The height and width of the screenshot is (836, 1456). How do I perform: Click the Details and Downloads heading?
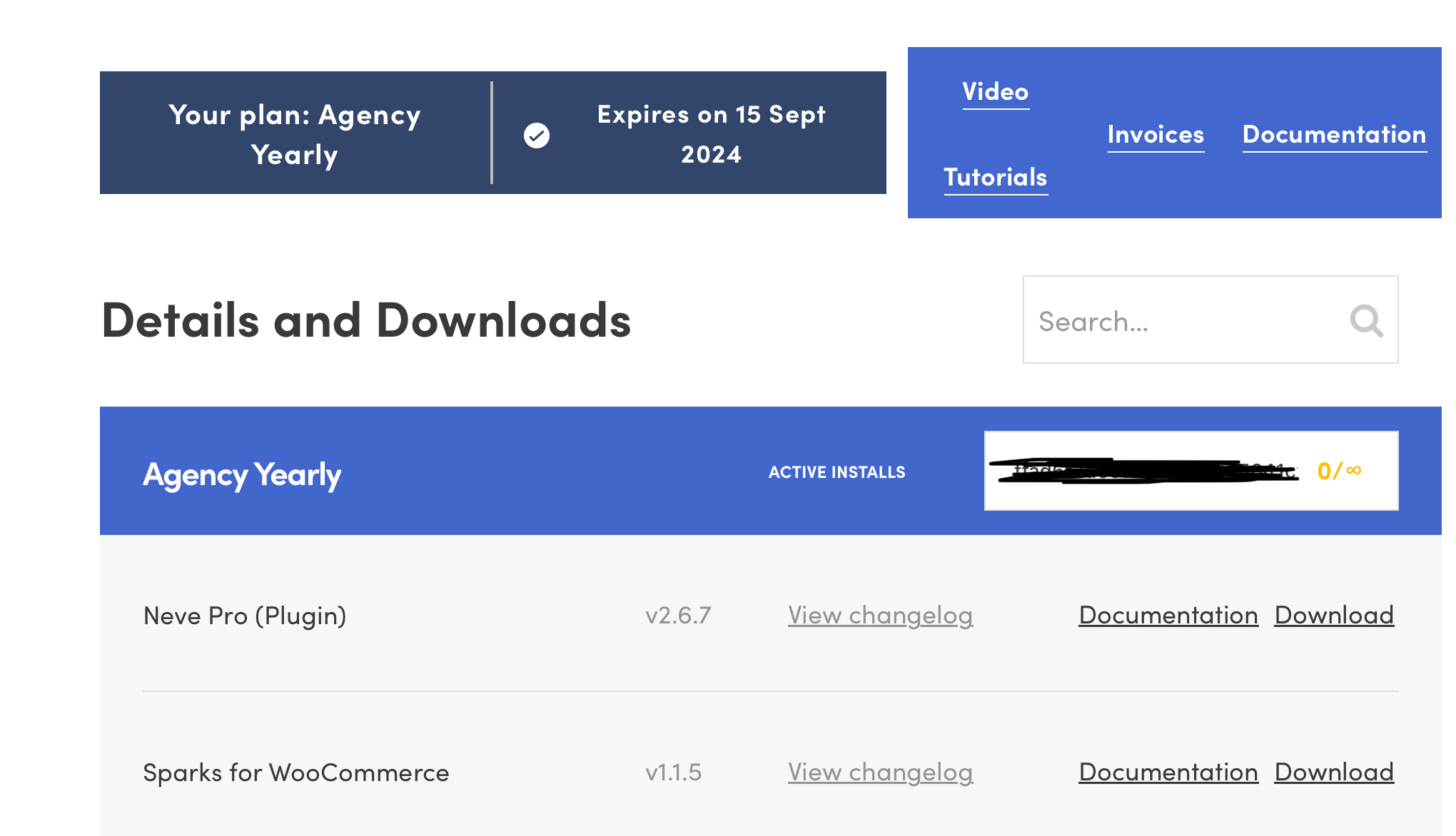click(x=366, y=320)
